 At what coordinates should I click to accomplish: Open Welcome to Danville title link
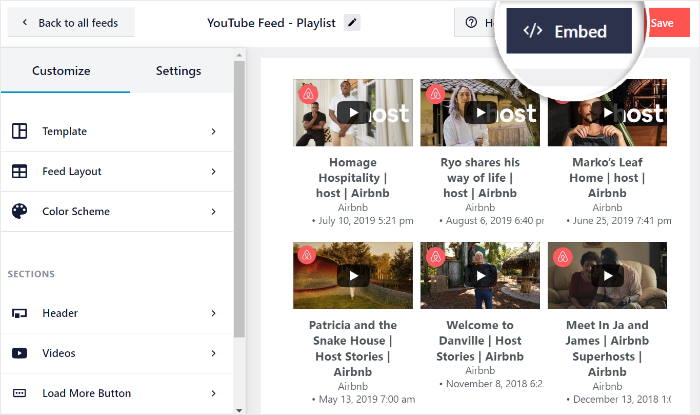click(480, 341)
